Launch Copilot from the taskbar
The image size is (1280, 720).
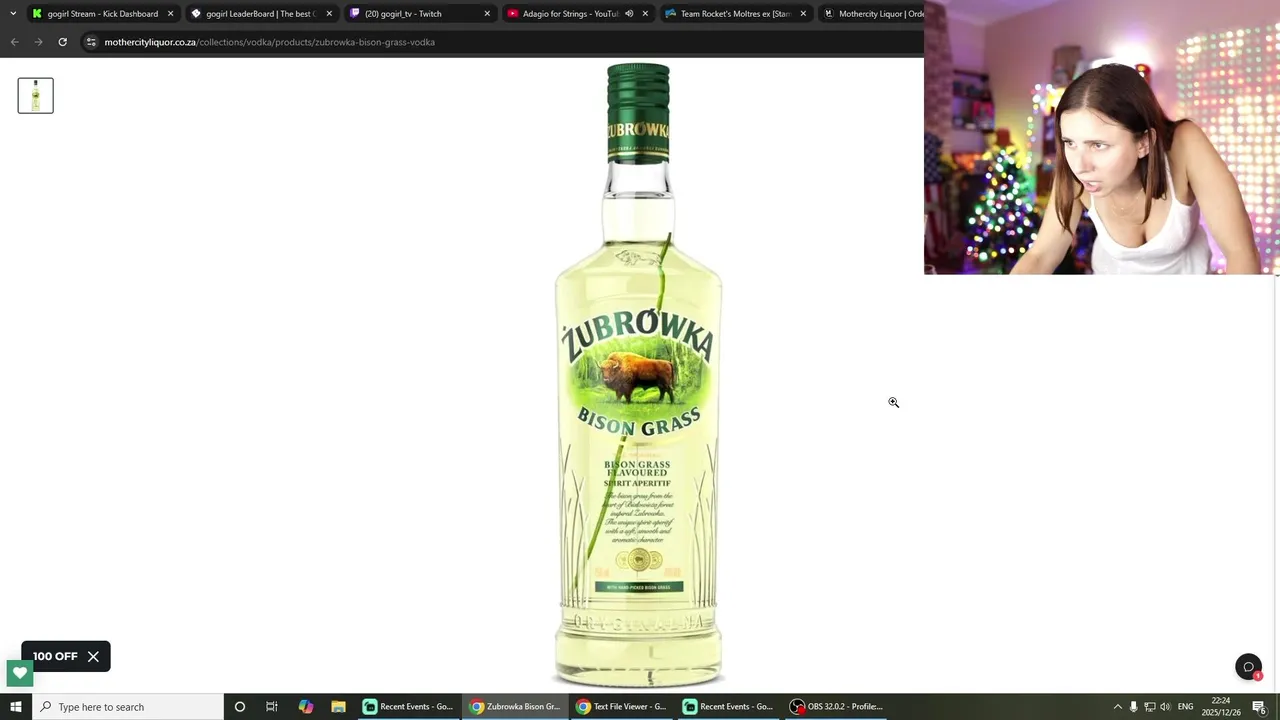[x=305, y=707]
